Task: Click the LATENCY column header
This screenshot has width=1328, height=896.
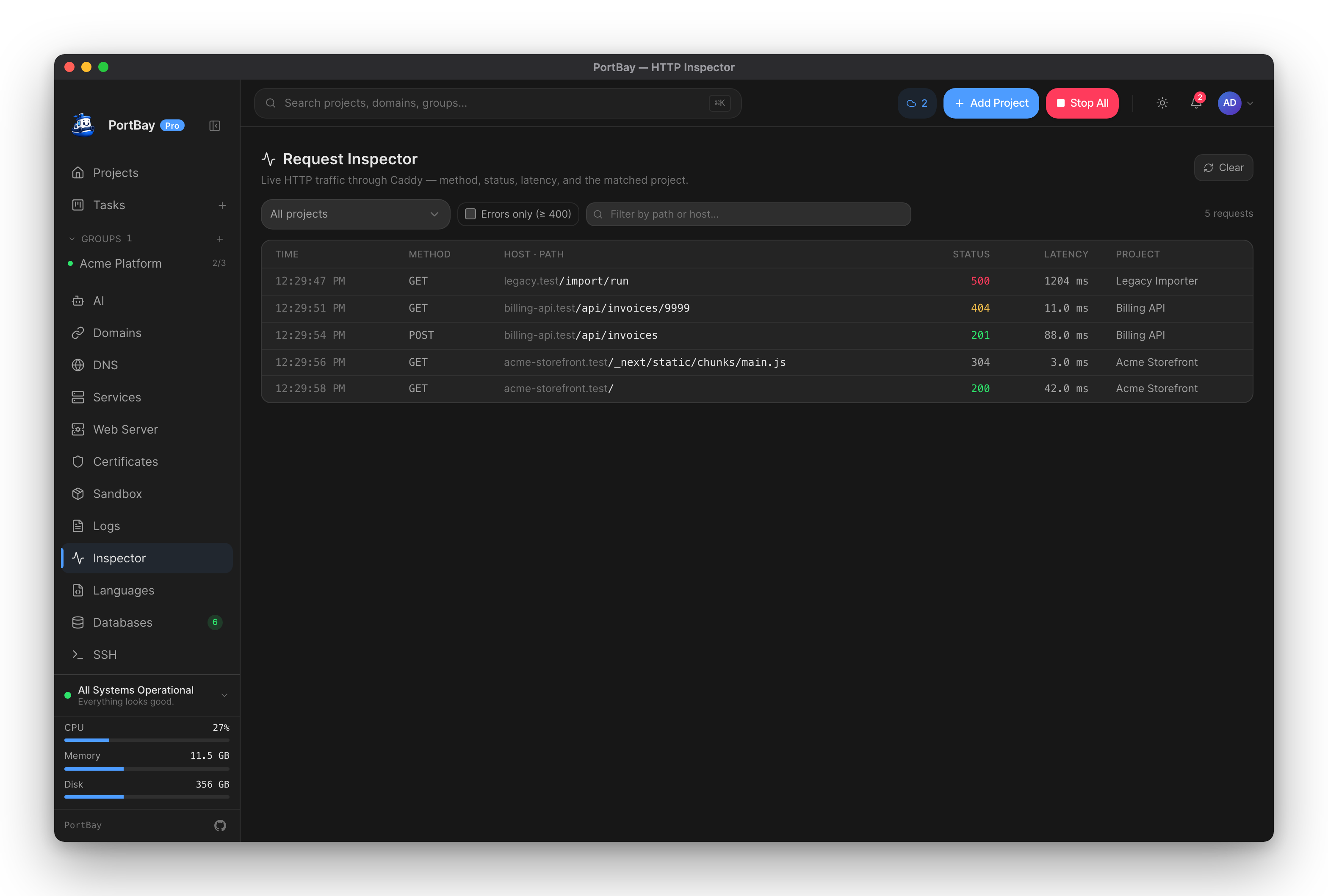Action: 1066,254
